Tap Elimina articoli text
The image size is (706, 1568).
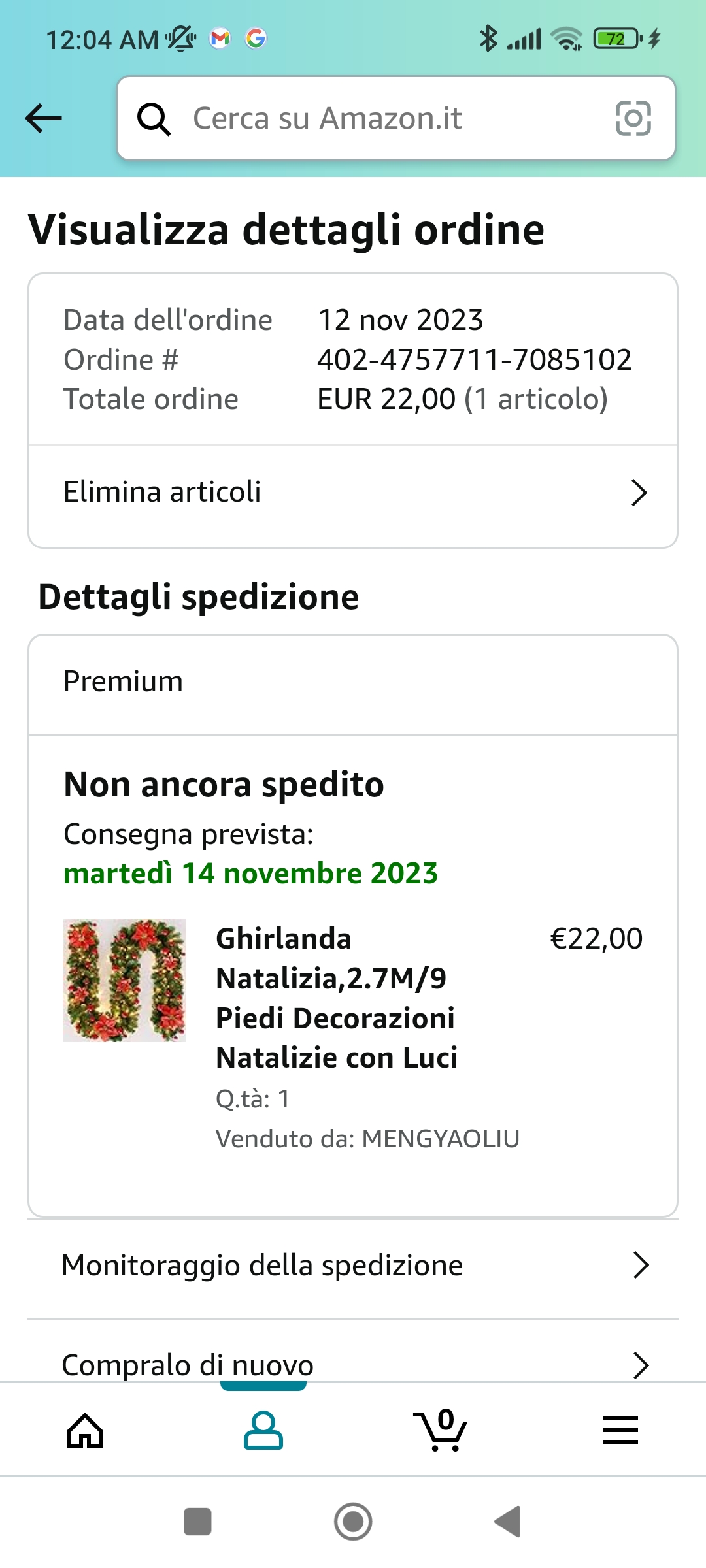(162, 492)
